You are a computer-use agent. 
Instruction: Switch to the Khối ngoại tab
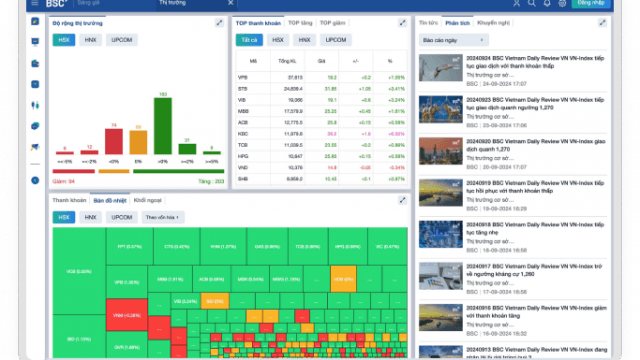[147, 200]
